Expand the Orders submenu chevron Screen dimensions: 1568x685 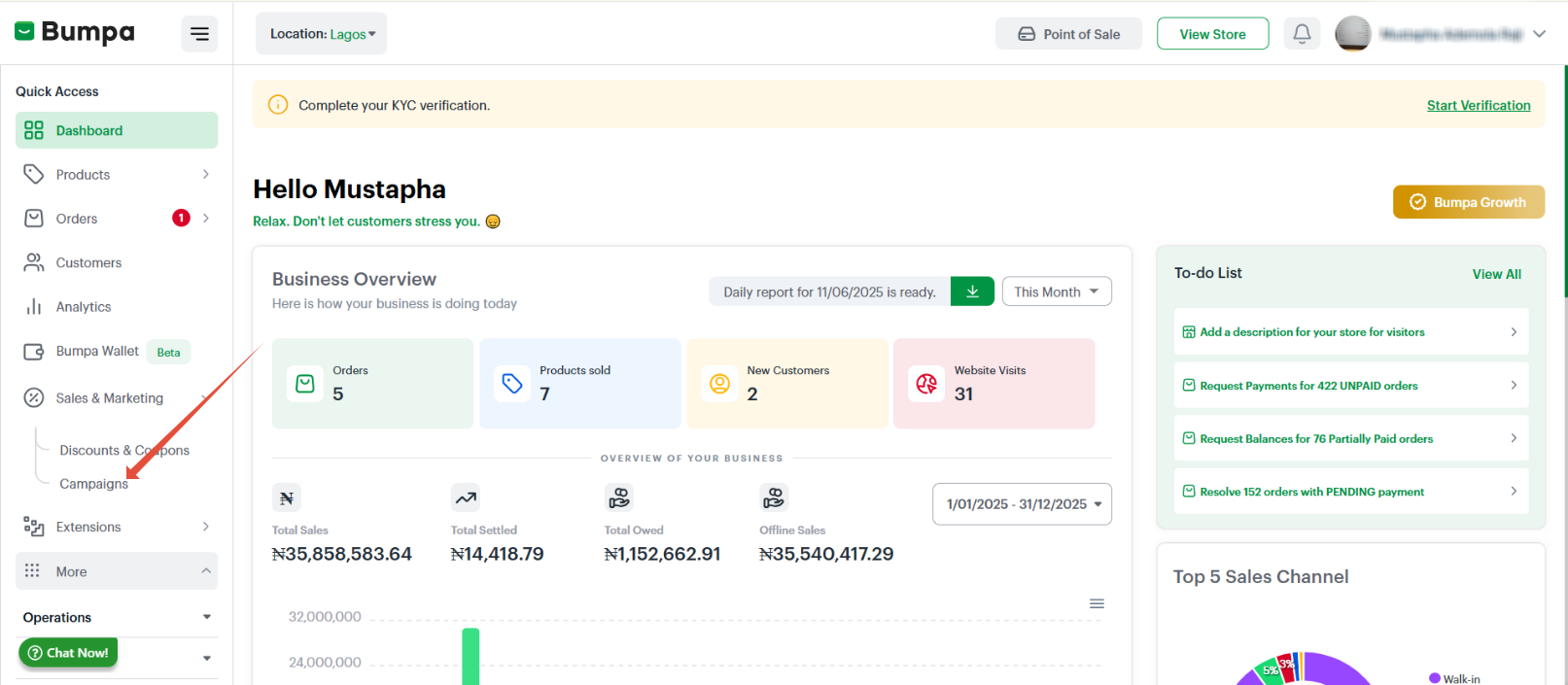pyautogui.click(x=206, y=218)
